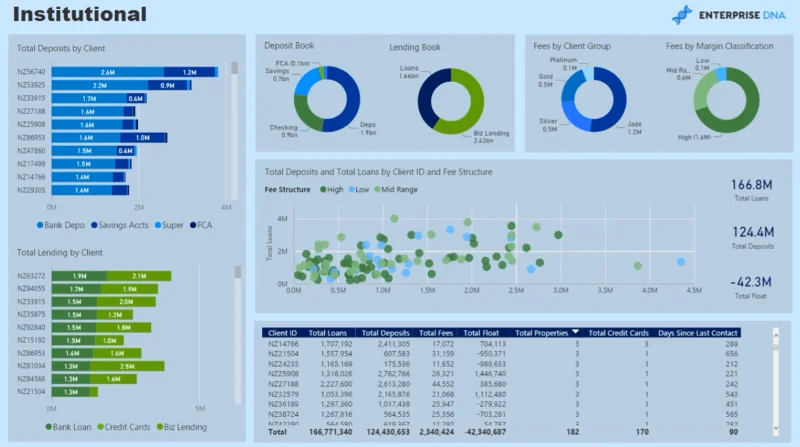Click Mid Range 0.6M donut segment

pos(704,91)
